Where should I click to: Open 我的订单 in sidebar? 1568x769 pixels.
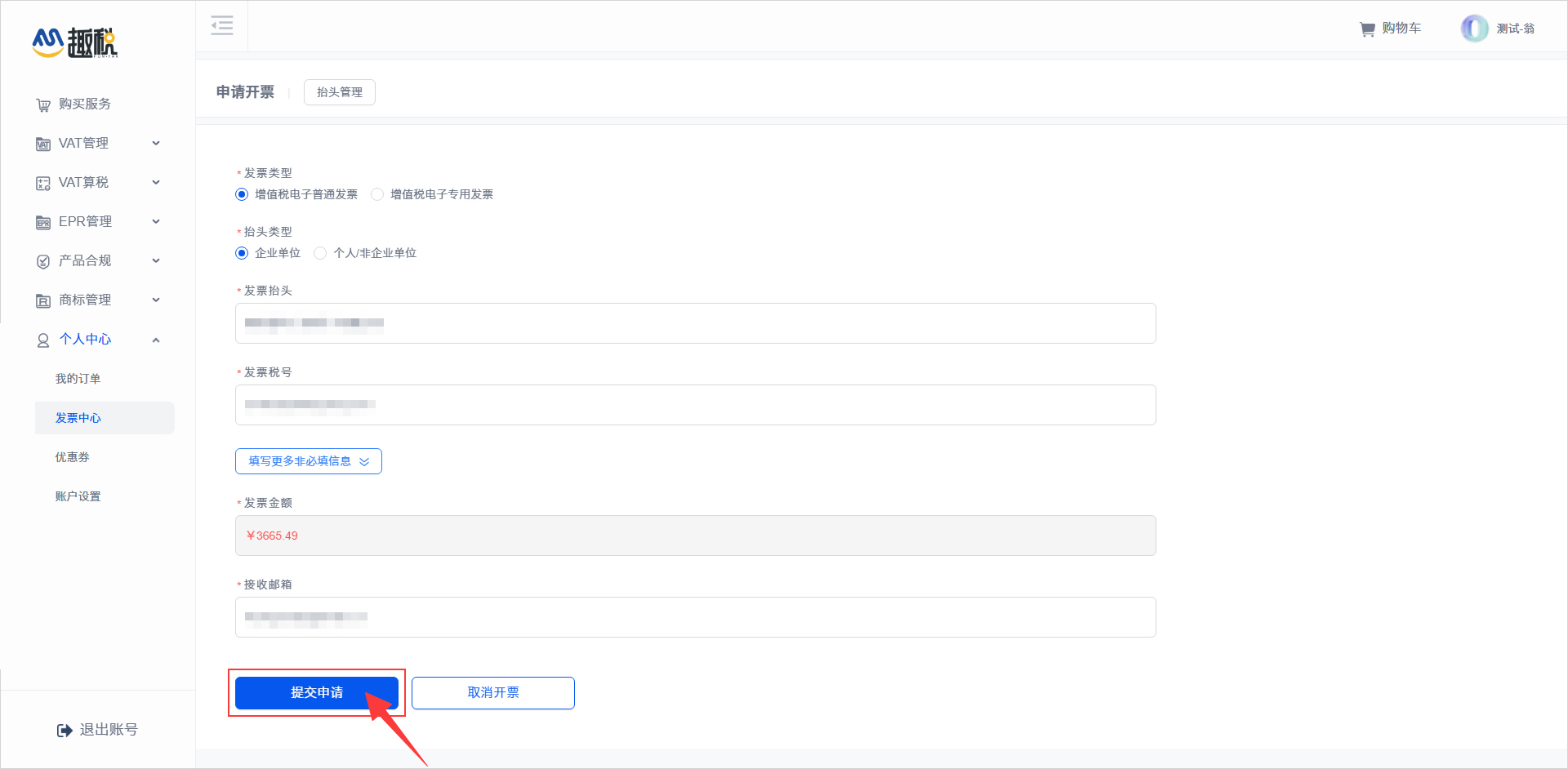(78, 379)
